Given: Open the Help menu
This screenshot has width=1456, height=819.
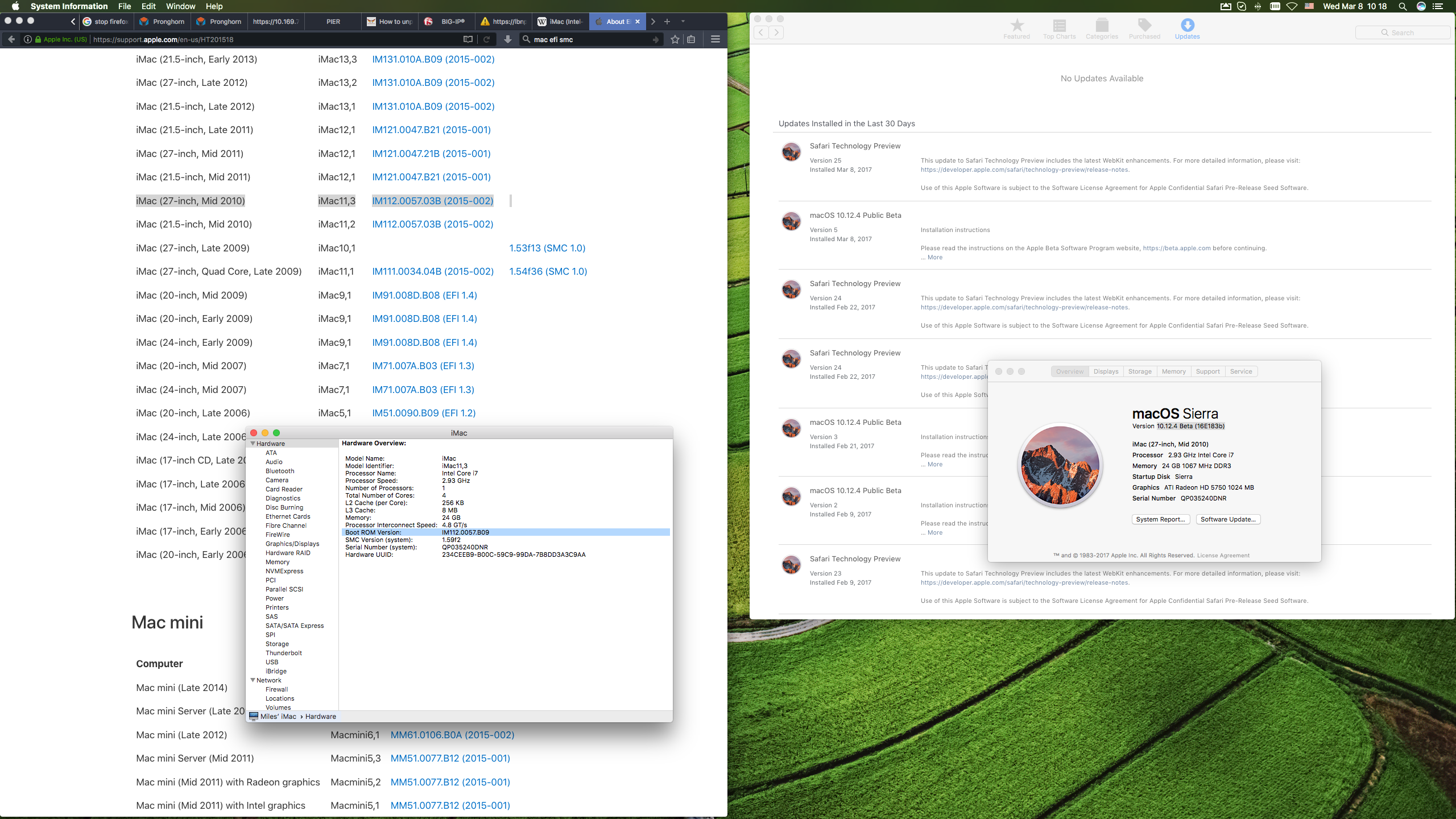Looking at the screenshot, I should click(x=214, y=6).
